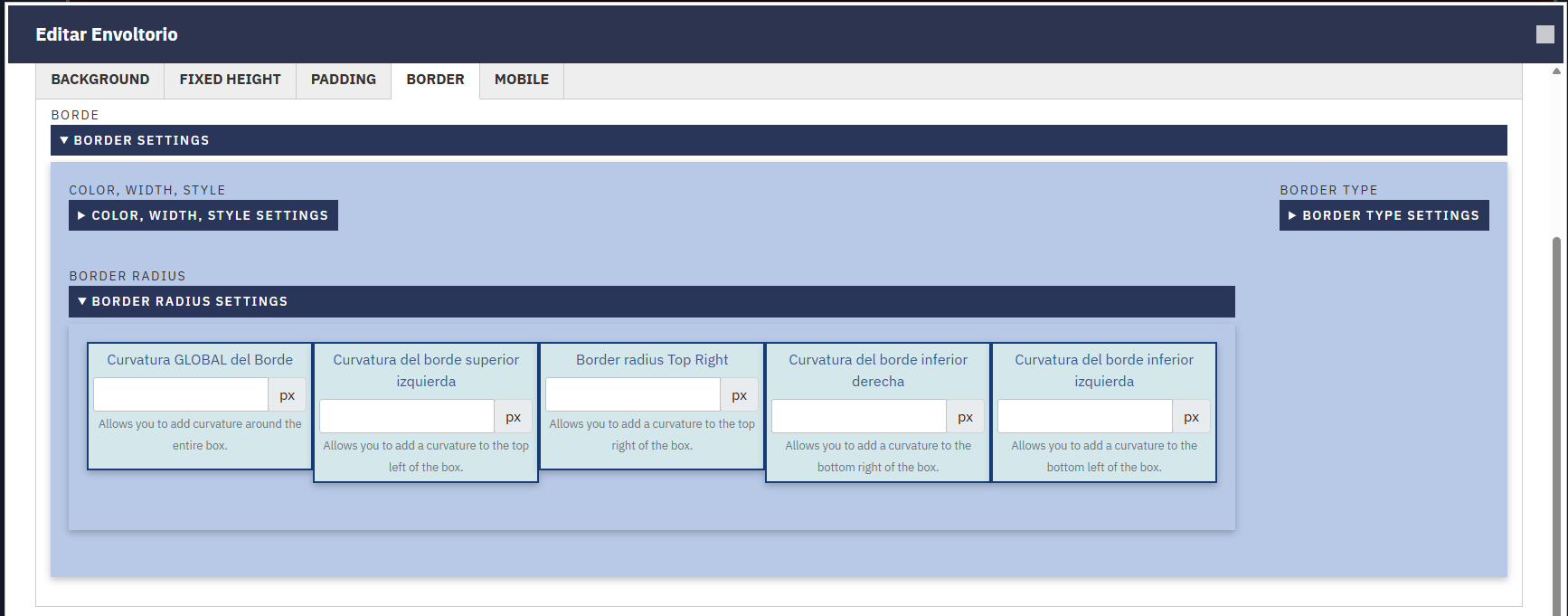Click px unit of borde superior izquierda field
Image resolution: width=1568 pixels, height=616 pixels.
pos(514,416)
